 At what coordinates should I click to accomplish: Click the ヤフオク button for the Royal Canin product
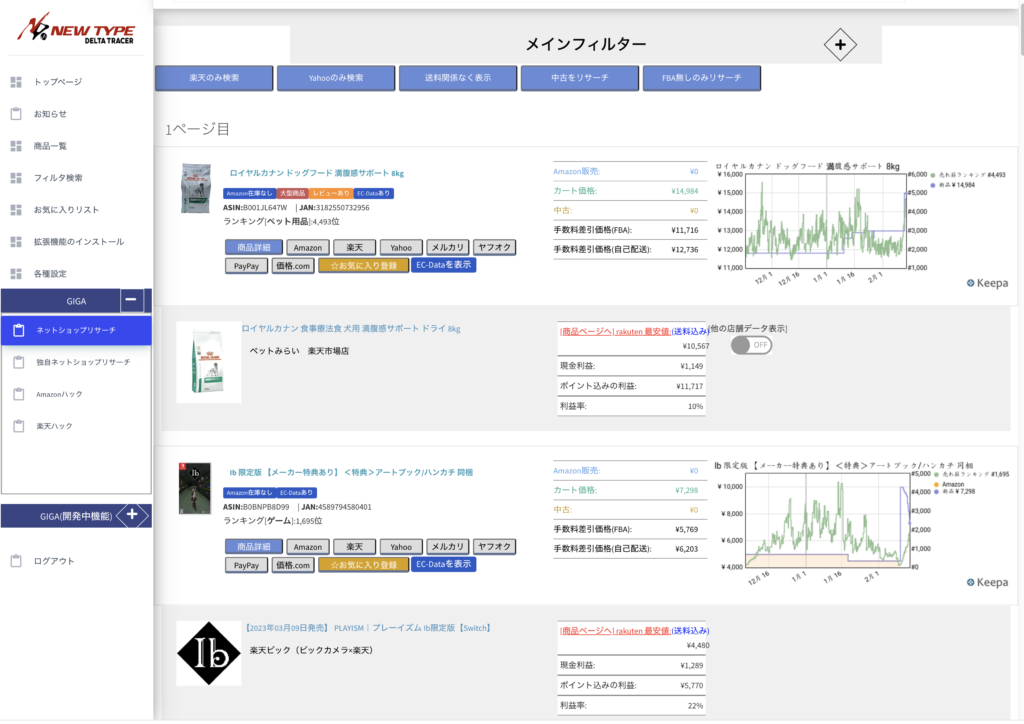(494, 247)
